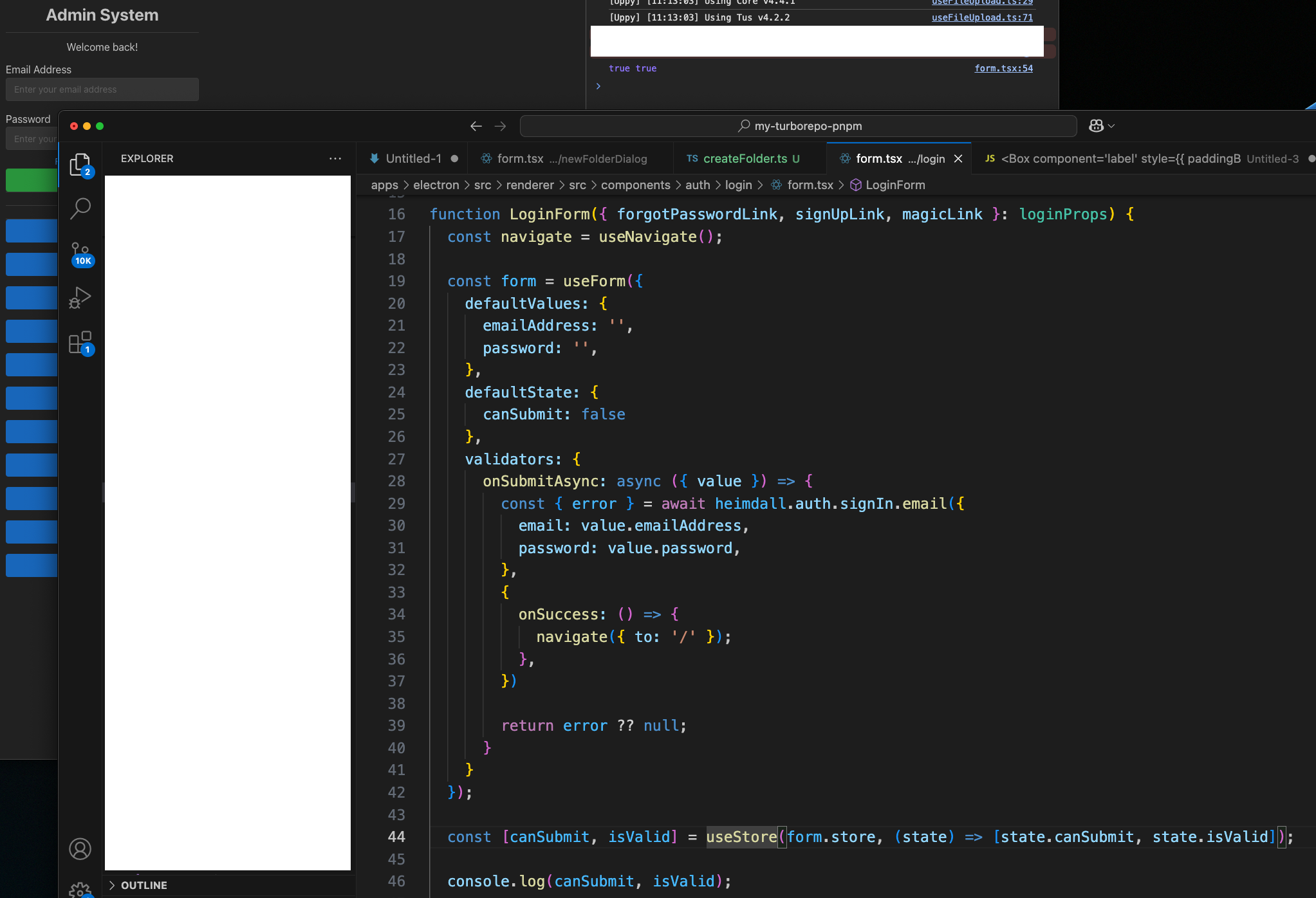Open the useFileUpload.ts:71 source link
This screenshot has height=898, width=1316.
pos(982,17)
